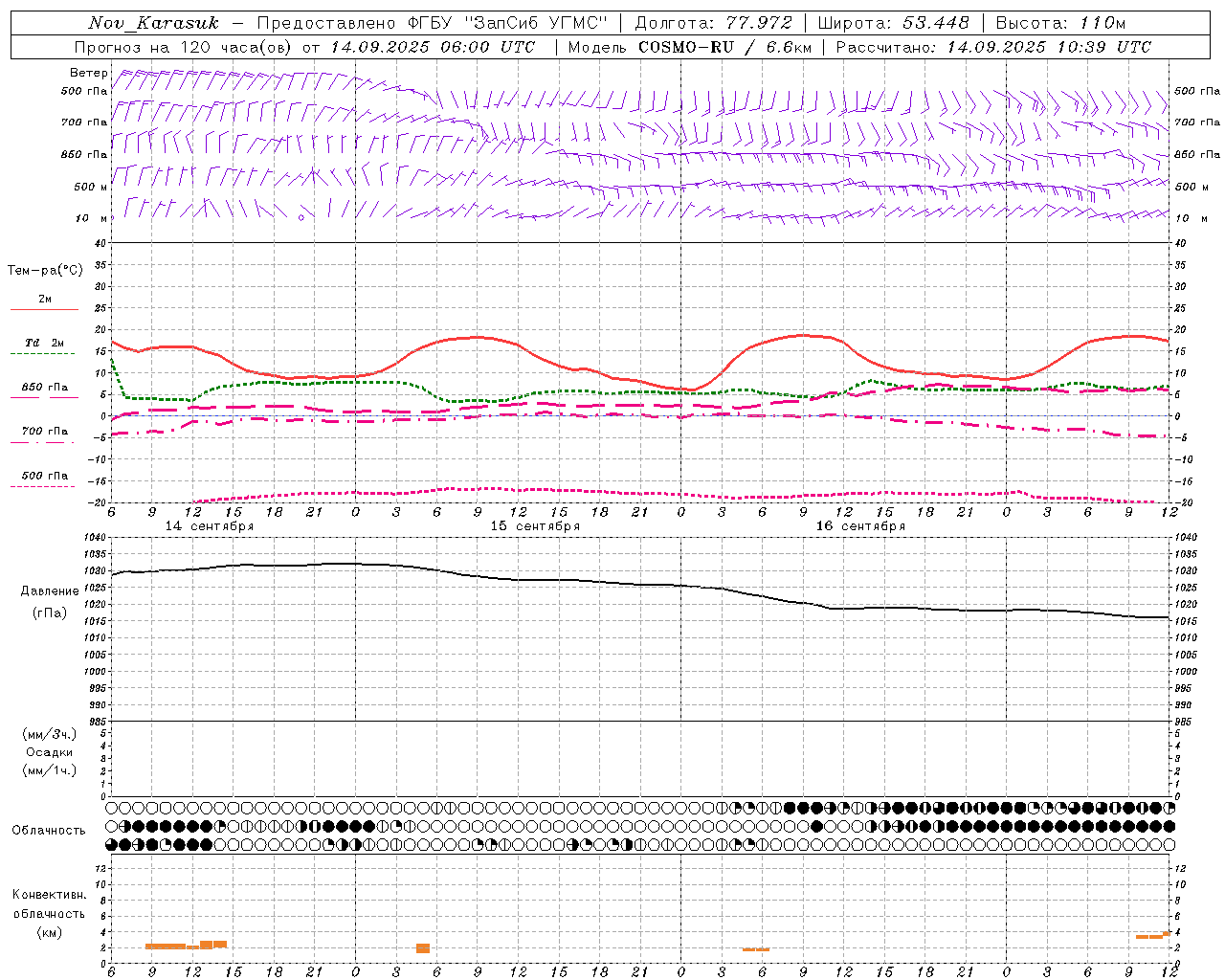The image size is (1225, 980).
Task: Click the '850 гПа' wind level label on left
Action: [84, 154]
